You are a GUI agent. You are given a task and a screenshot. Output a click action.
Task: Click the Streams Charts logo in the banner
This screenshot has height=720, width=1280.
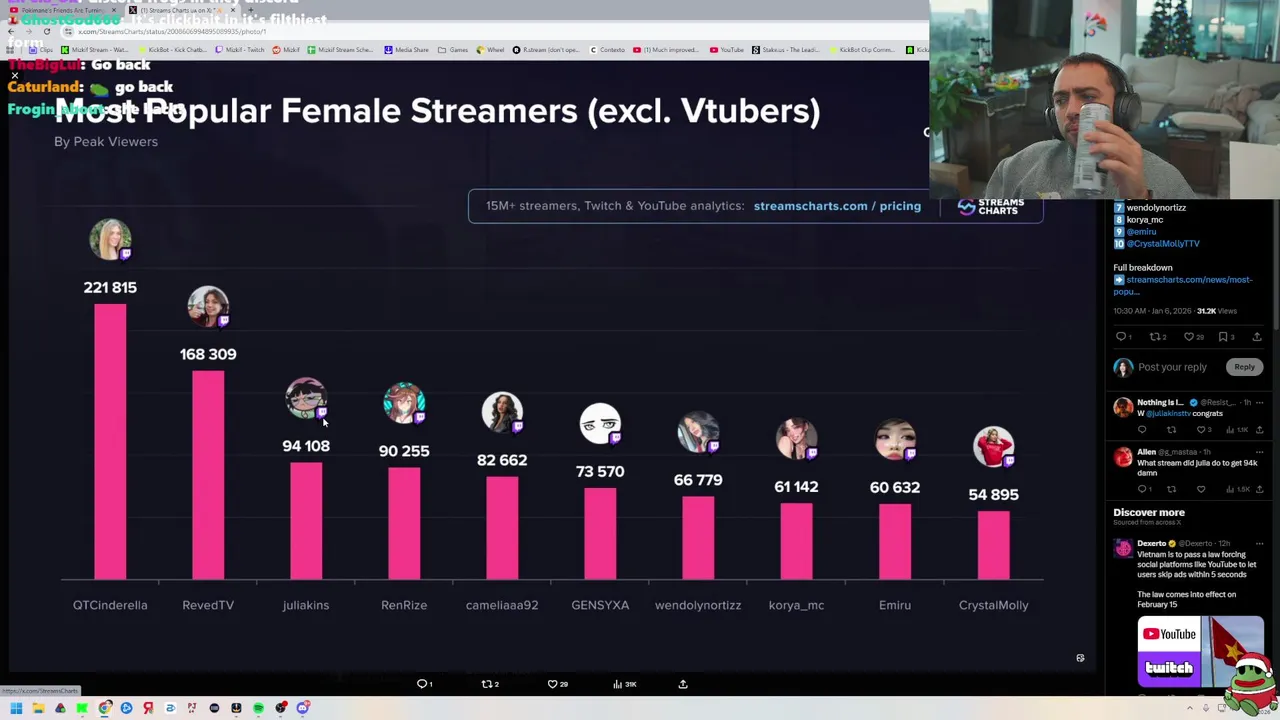click(x=991, y=206)
